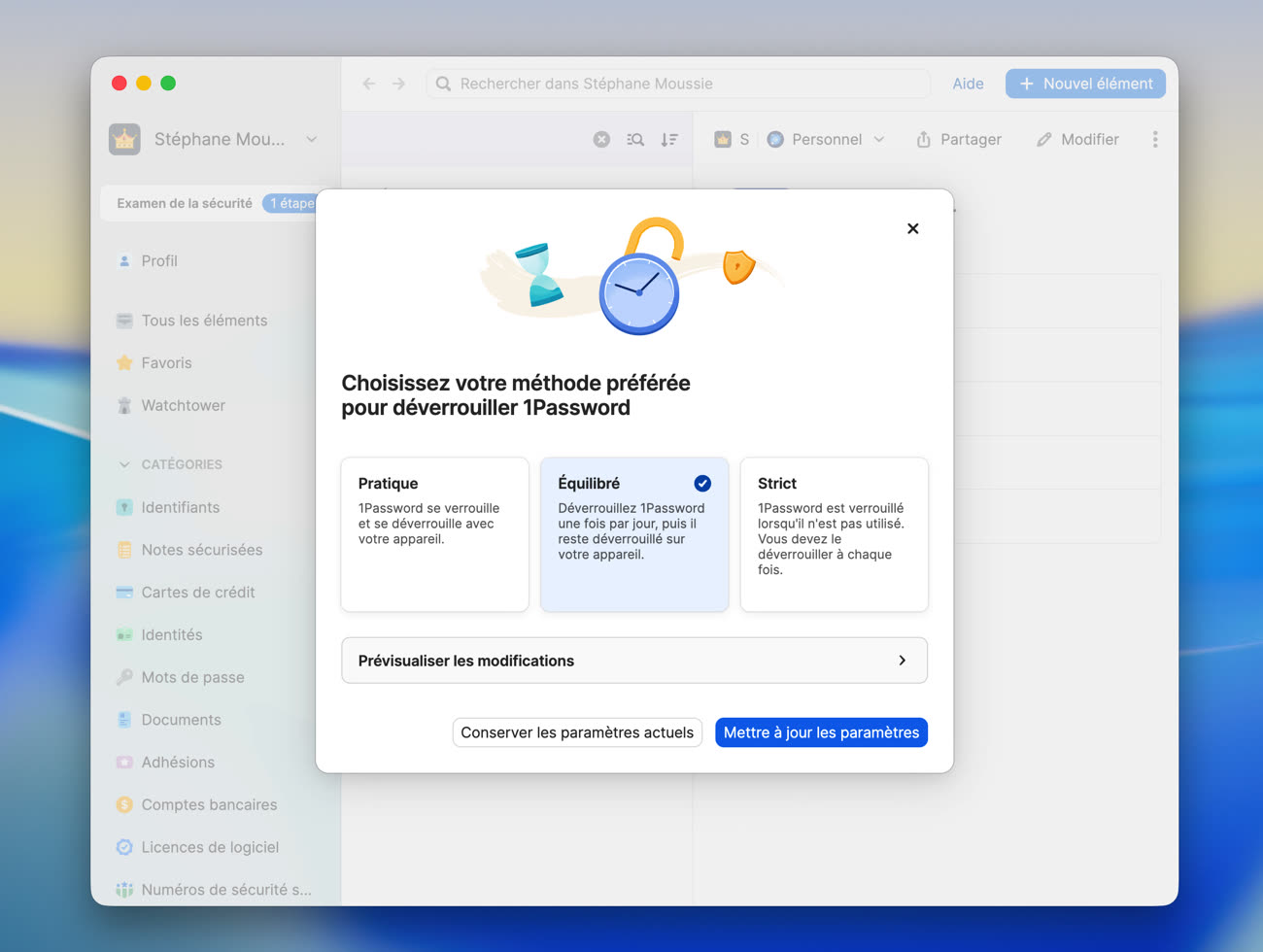Image resolution: width=1263 pixels, height=952 pixels.
Task: Open the more options vertical dots
Action: pos(1155,139)
